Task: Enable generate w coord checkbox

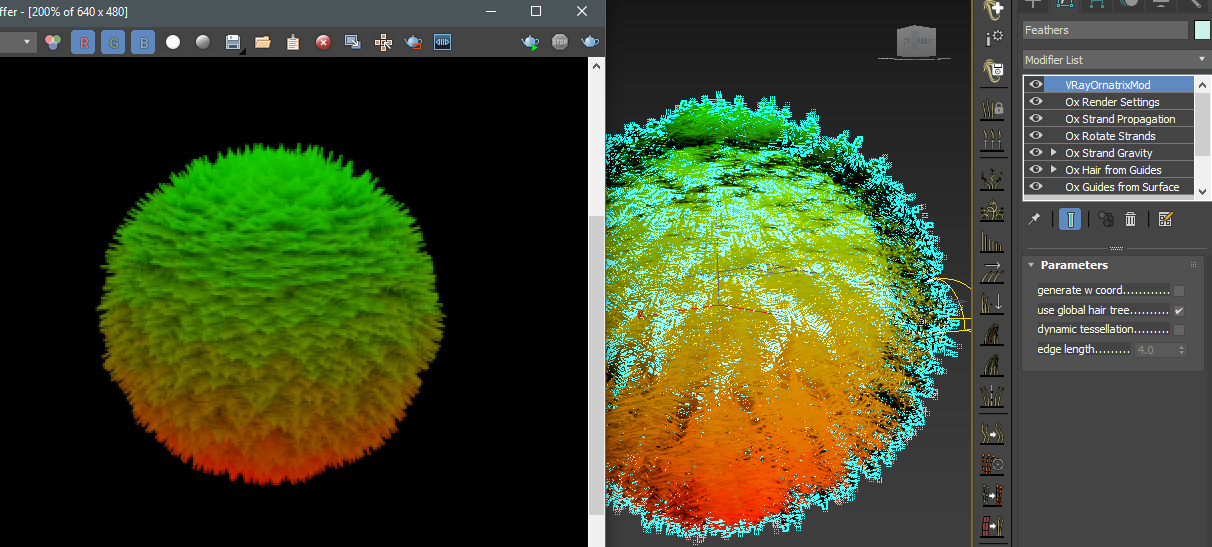Action: [x=1179, y=291]
